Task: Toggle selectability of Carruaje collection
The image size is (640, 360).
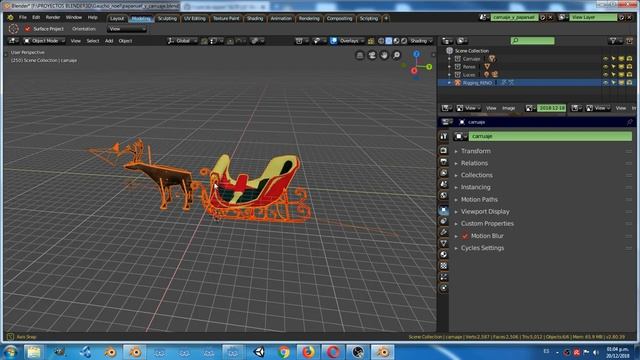Action: tap(613, 59)
